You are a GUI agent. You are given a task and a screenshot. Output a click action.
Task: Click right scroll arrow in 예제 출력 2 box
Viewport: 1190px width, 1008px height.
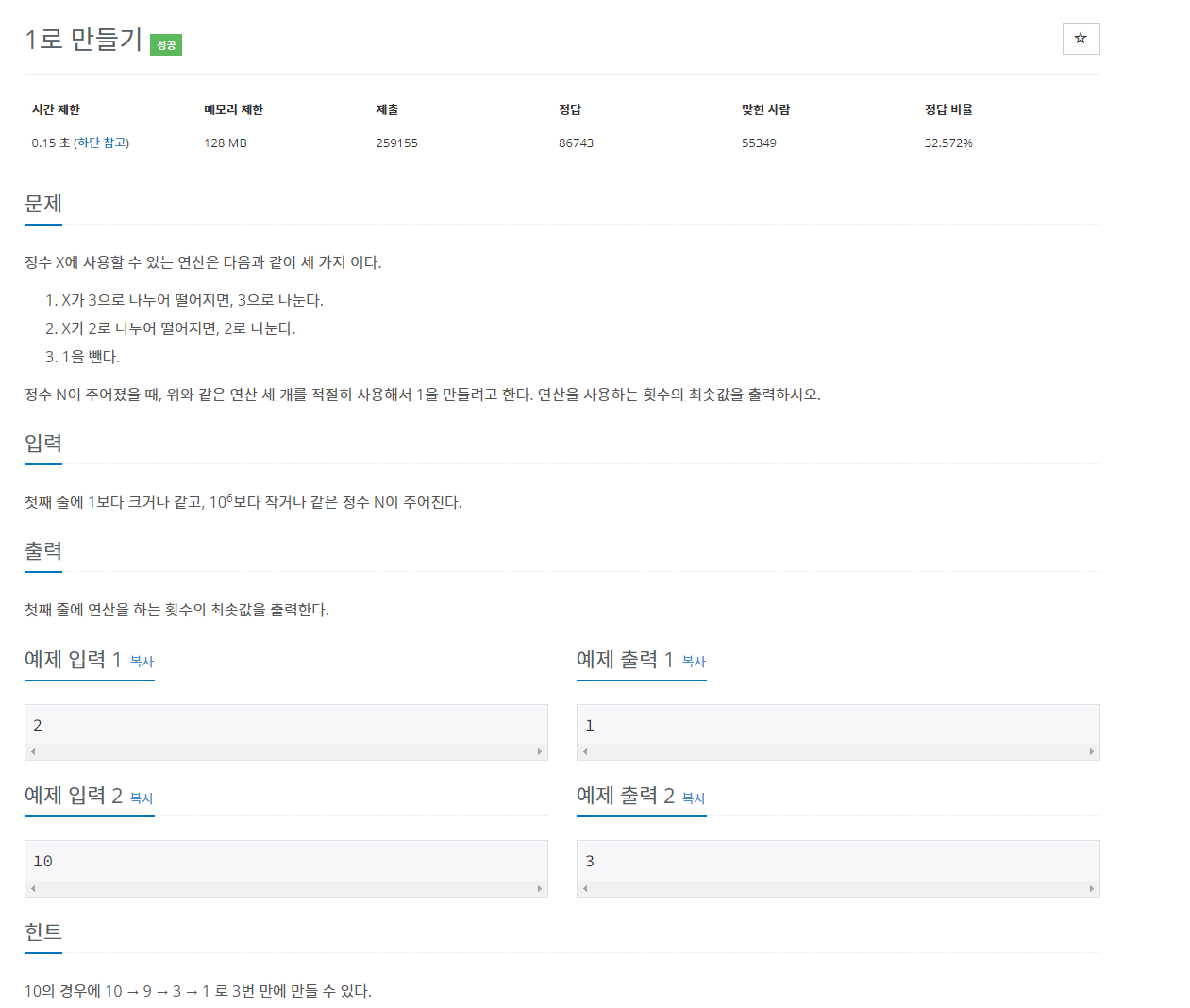point(1092,888)
